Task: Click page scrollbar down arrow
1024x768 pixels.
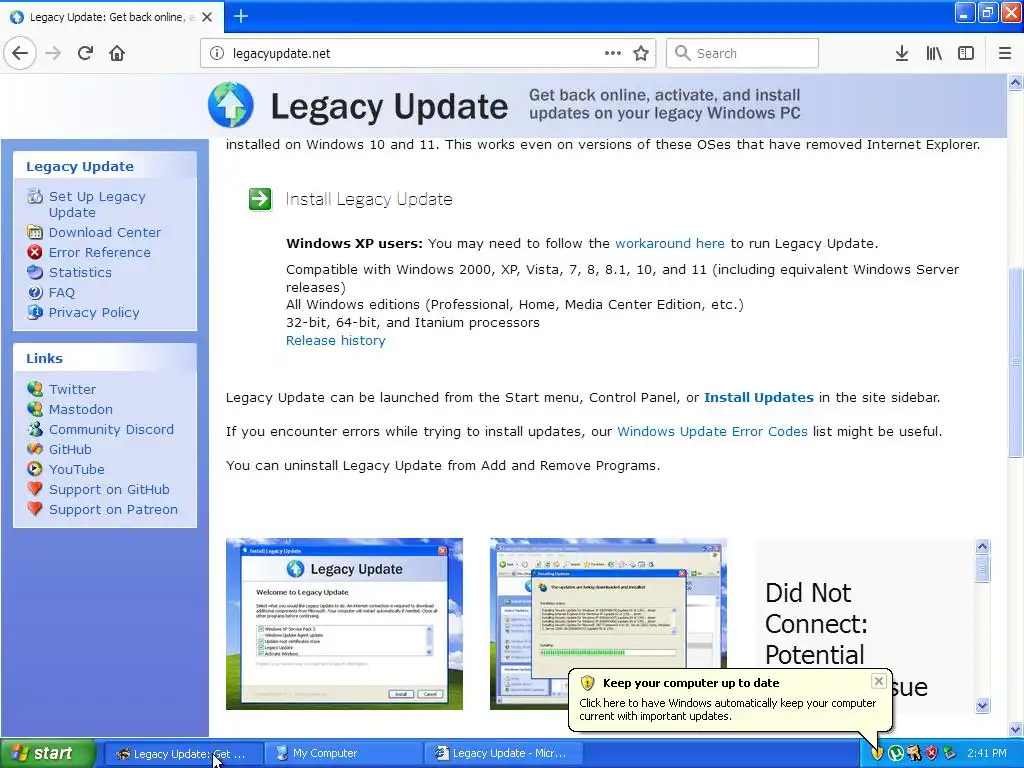Action: [x=1015, y=729]
